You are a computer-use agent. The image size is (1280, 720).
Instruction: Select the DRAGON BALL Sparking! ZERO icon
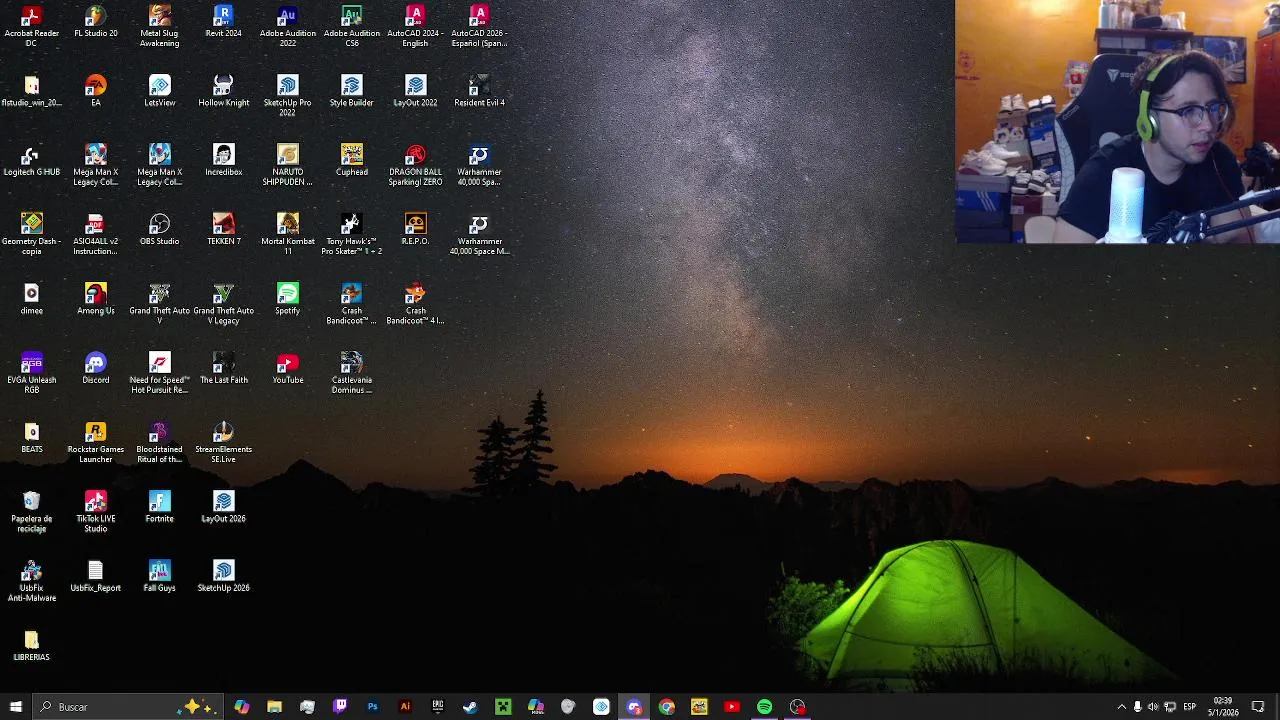(415, 166)
